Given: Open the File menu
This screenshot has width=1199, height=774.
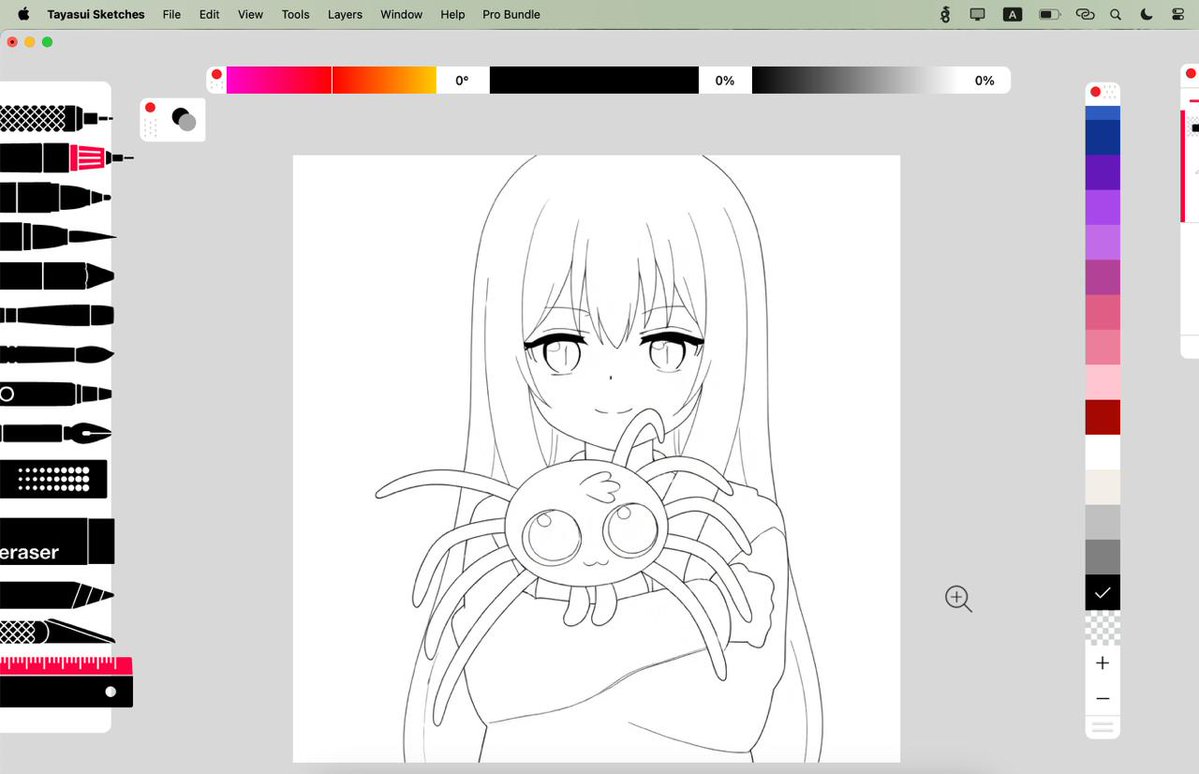Looking at the screenshot, I should [x=171, y=15].
